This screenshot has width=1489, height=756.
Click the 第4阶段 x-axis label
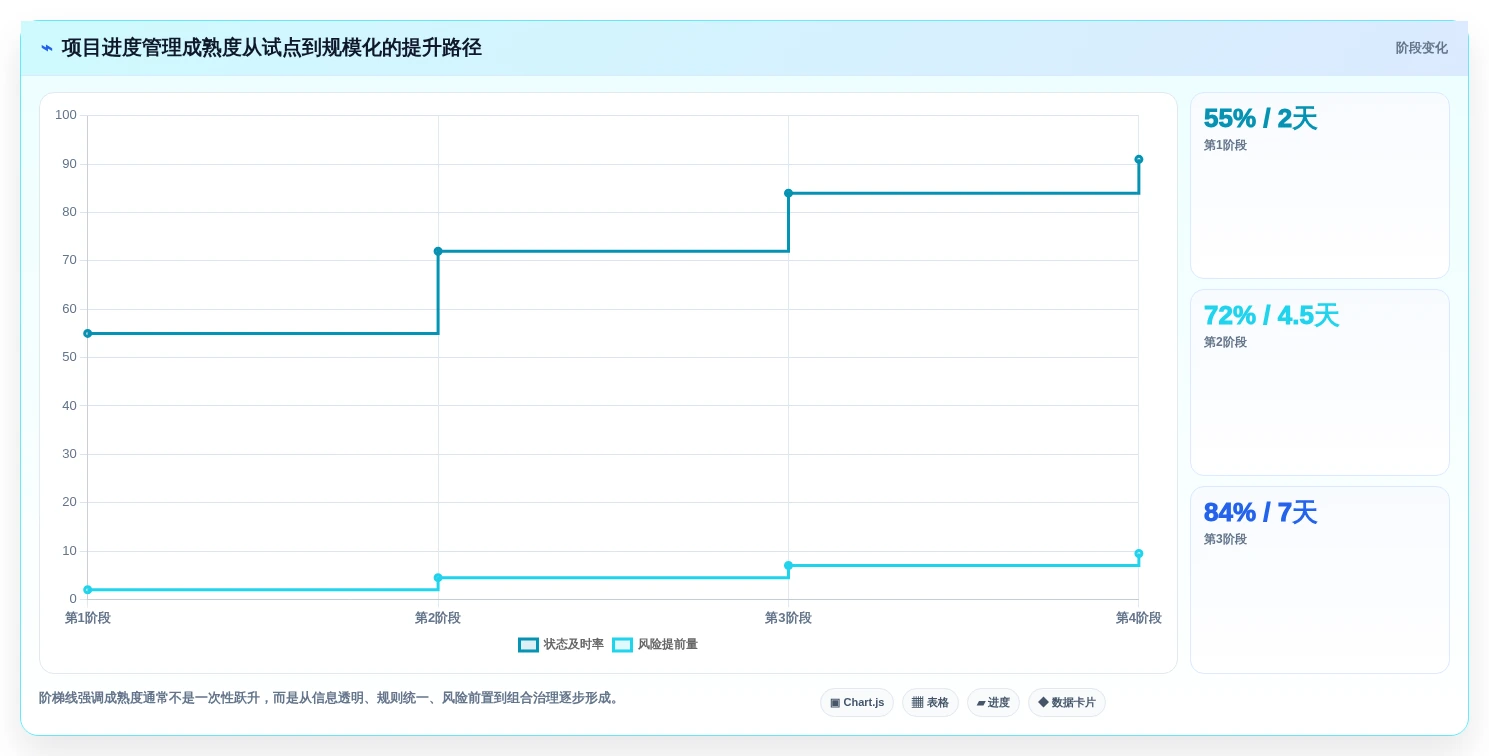point(1139,619)
